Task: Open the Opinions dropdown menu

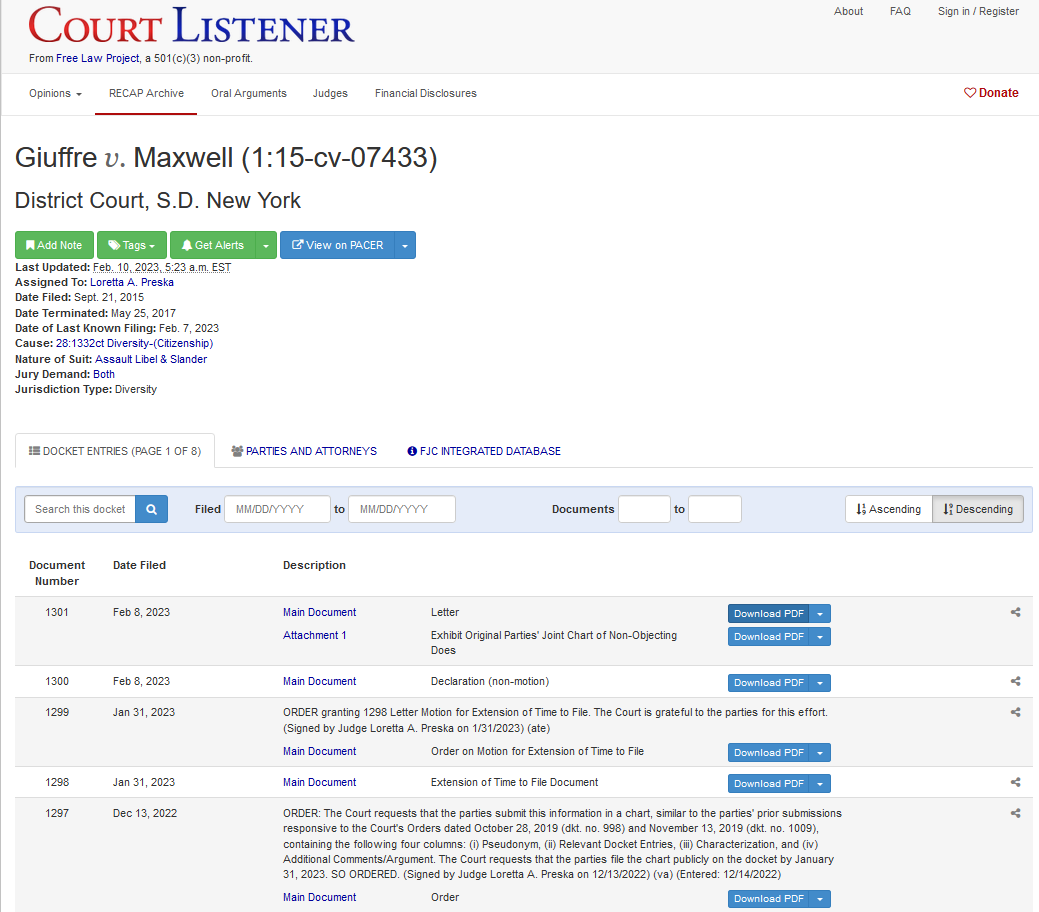Action: (x=55, y=93)
